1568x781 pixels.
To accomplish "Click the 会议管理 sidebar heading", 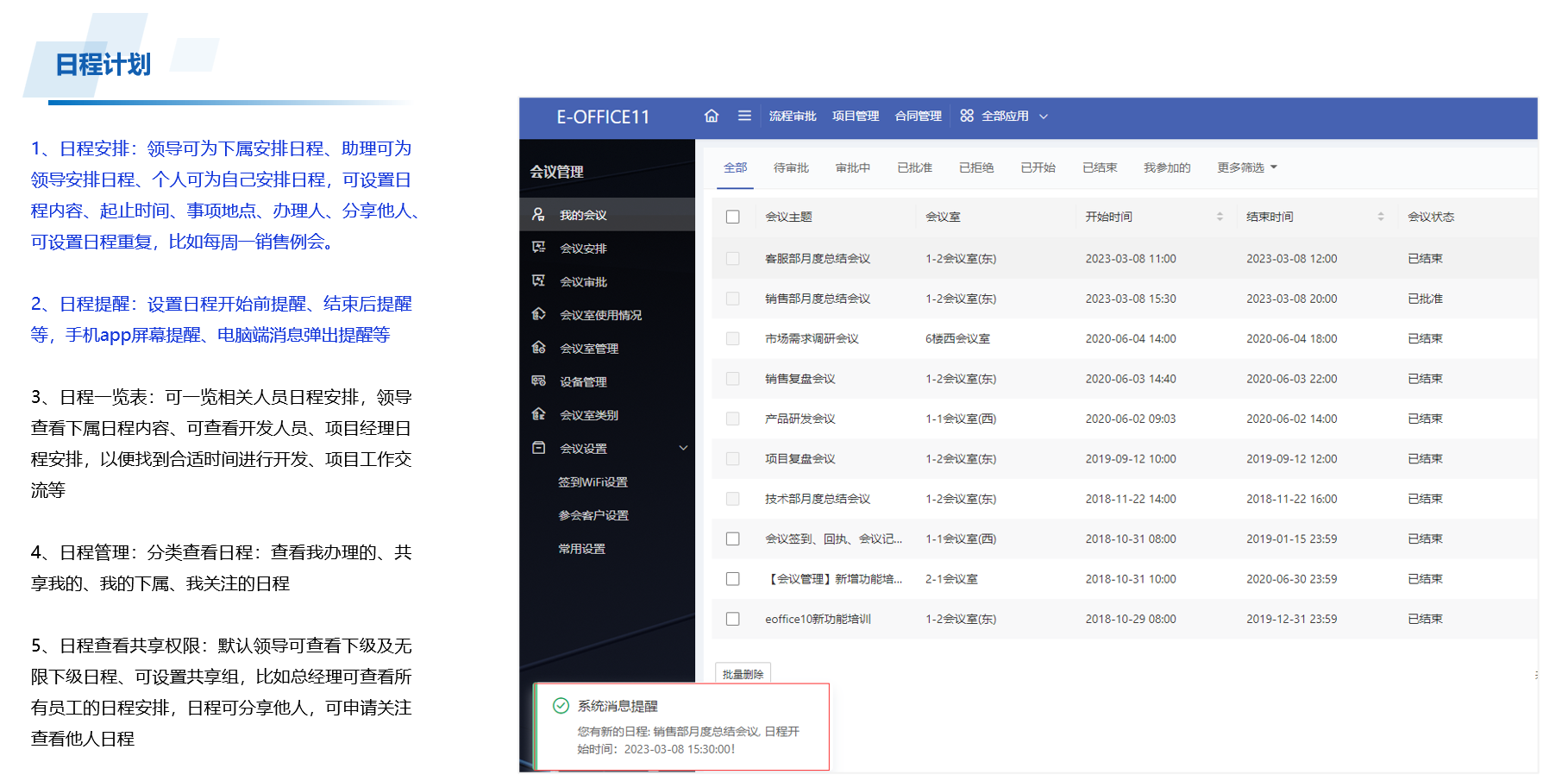I will click(x=556, y=172).
